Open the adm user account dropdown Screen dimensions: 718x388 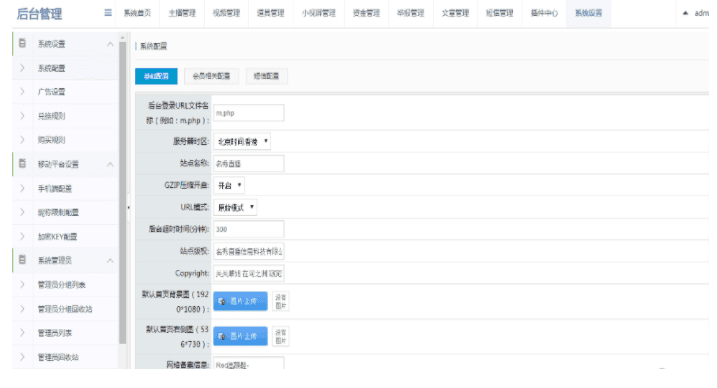tap(696, 13)
